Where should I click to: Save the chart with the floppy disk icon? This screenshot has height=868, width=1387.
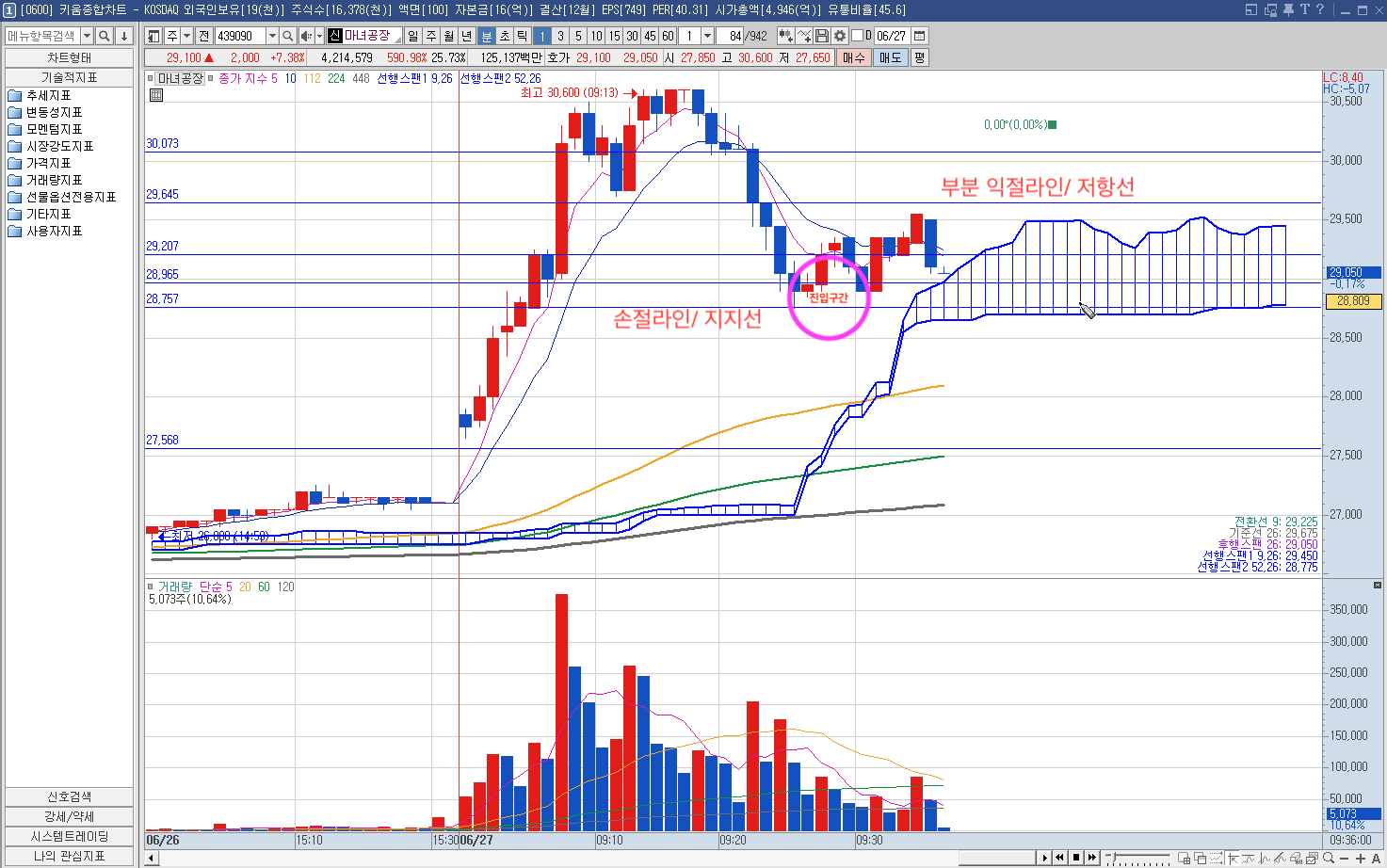[822, 36]
